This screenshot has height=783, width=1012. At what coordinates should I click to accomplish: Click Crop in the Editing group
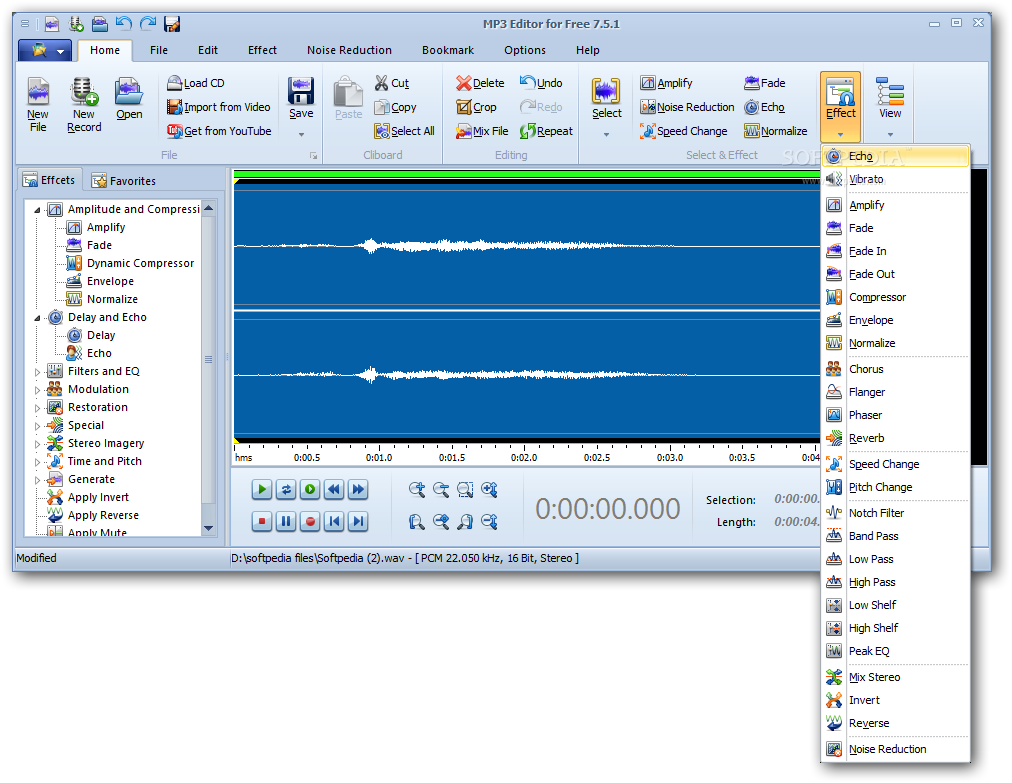(476, 107)
